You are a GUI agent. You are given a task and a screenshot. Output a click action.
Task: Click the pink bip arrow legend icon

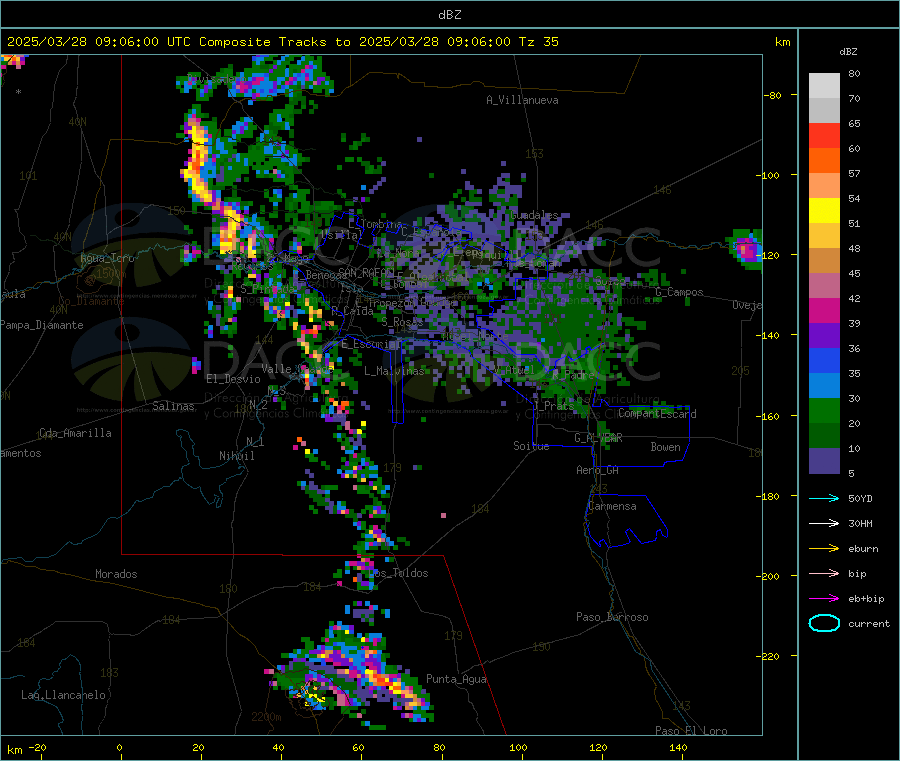click(824, 573)
